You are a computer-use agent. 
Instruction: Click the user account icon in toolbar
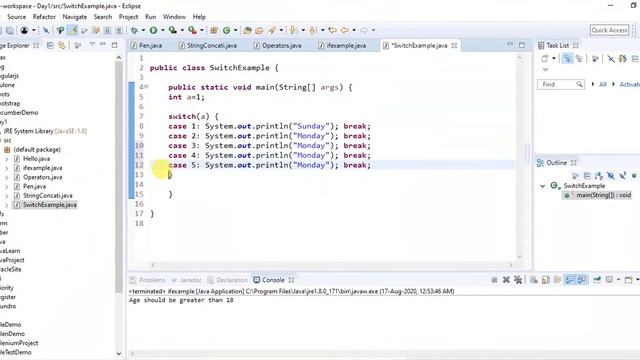click(24, 30)
